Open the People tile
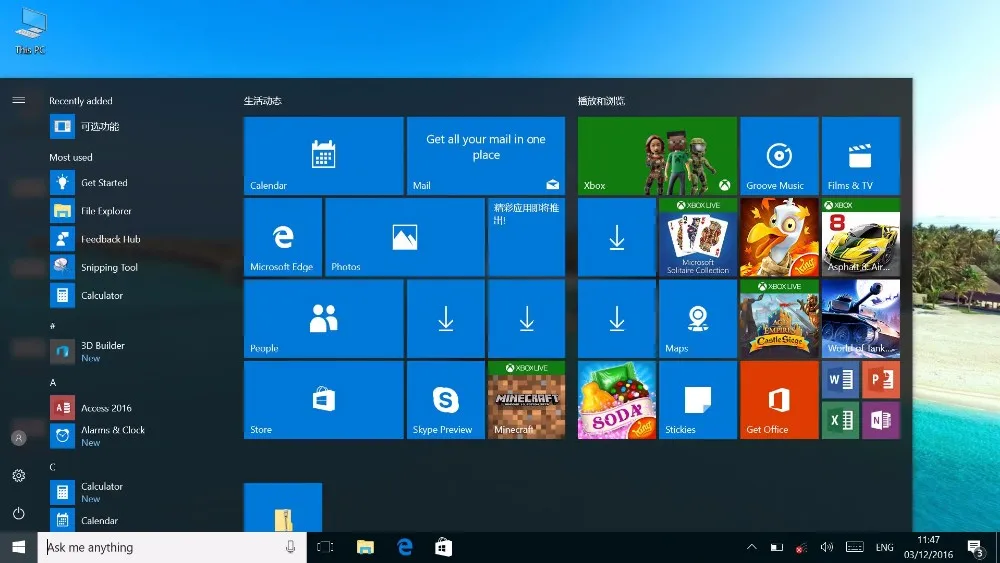Image resolution: width=1000 pixels, height=563 pixels. coord(323,319)
